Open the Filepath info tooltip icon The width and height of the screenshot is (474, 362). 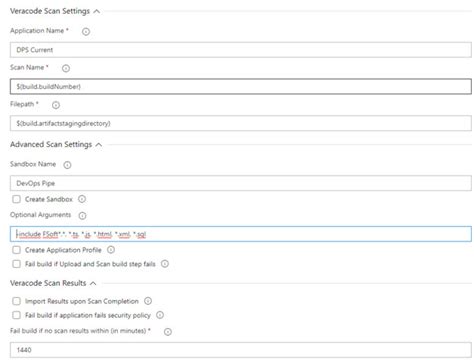tap(56, 105)
